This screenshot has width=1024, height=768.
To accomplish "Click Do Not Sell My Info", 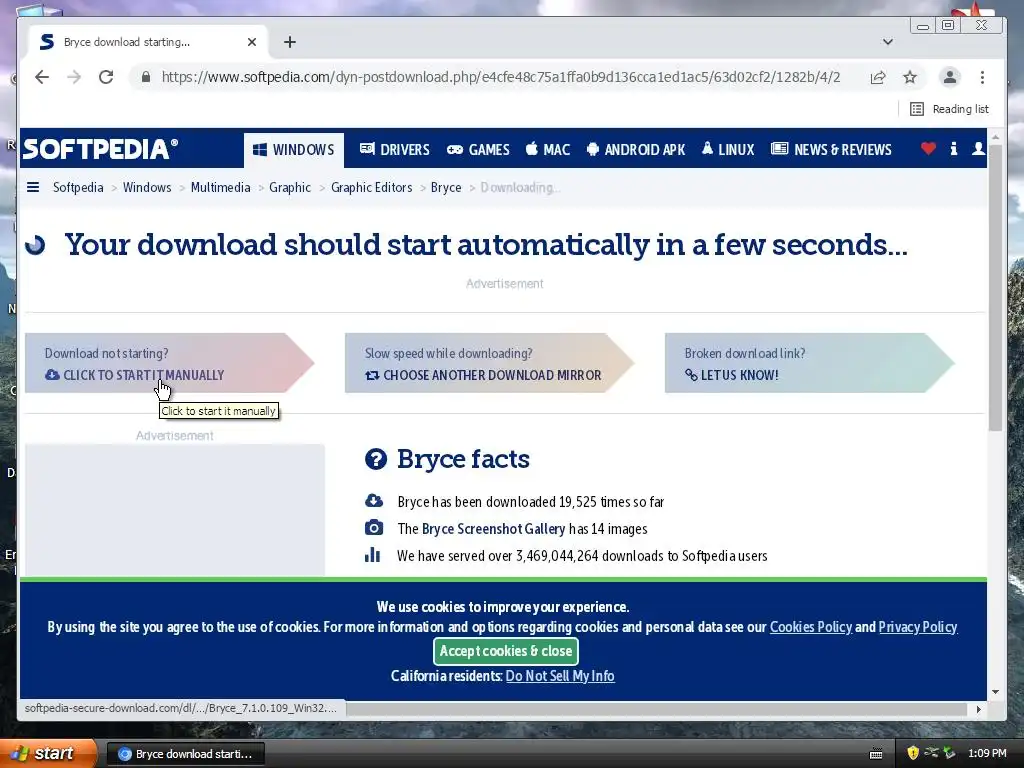I will coord(560,676).
